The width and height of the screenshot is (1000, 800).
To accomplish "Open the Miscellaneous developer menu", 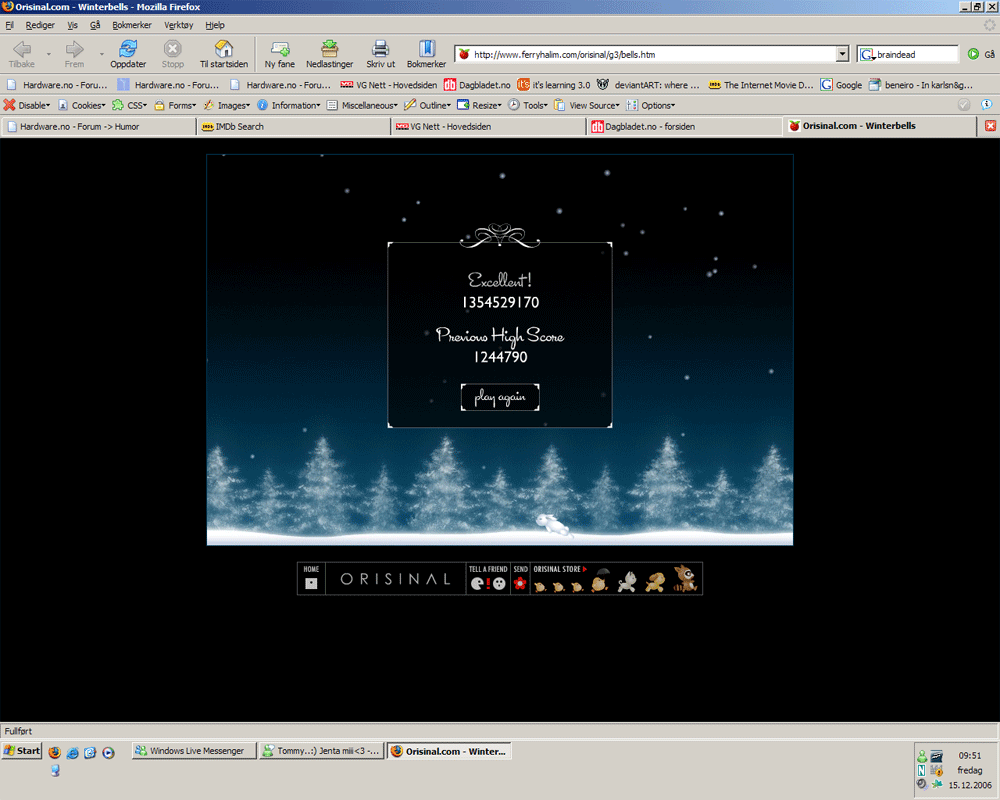I will (x=362, y=105).
